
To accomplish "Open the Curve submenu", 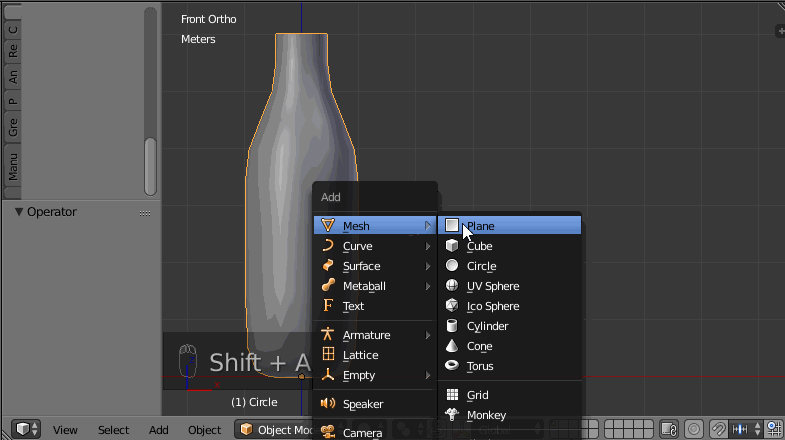I will (x=375, y=246).
